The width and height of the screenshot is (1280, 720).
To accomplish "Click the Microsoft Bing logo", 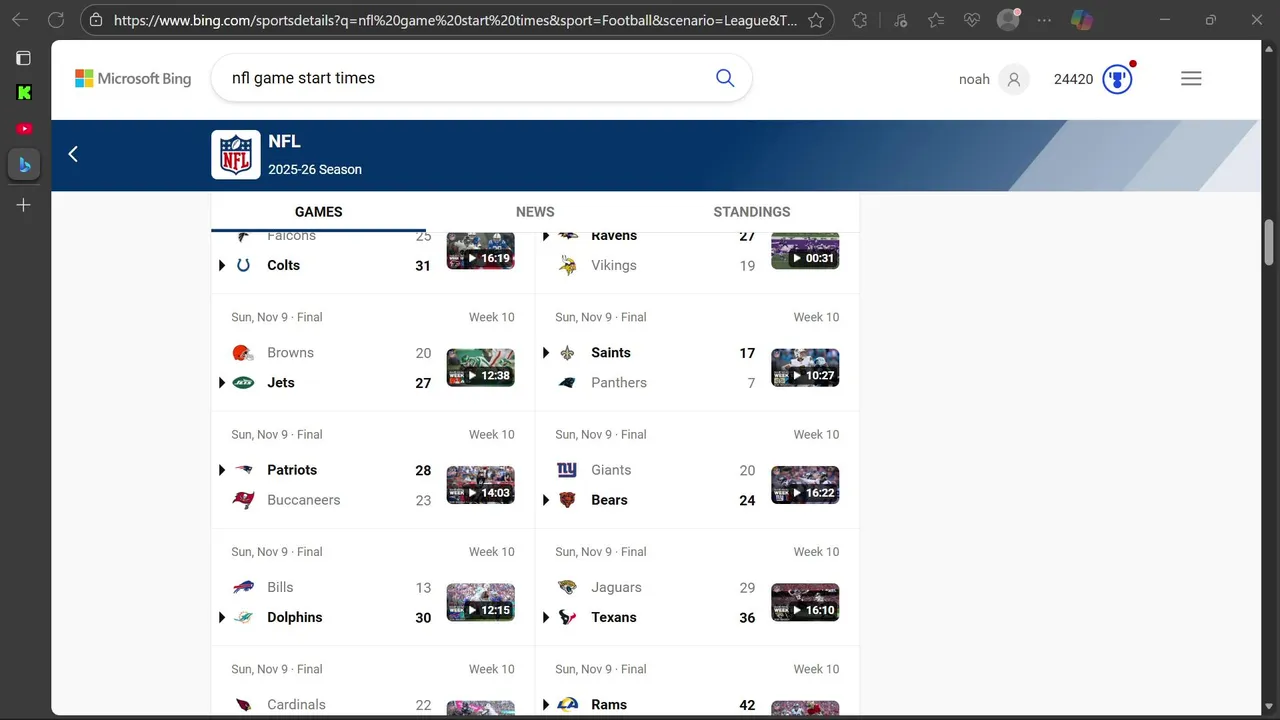I will point(133,79).
